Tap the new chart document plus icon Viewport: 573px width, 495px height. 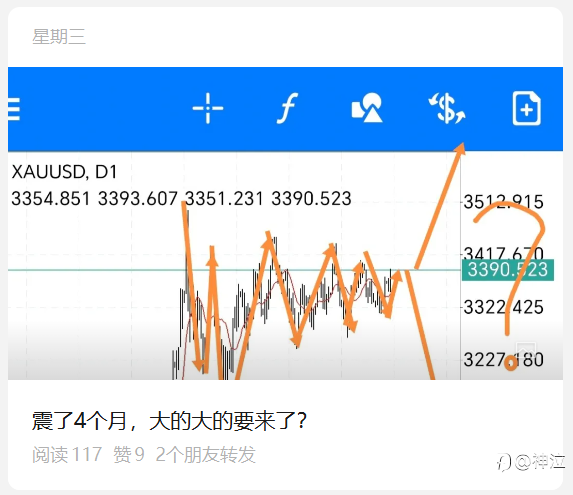(x=526, y=108)
